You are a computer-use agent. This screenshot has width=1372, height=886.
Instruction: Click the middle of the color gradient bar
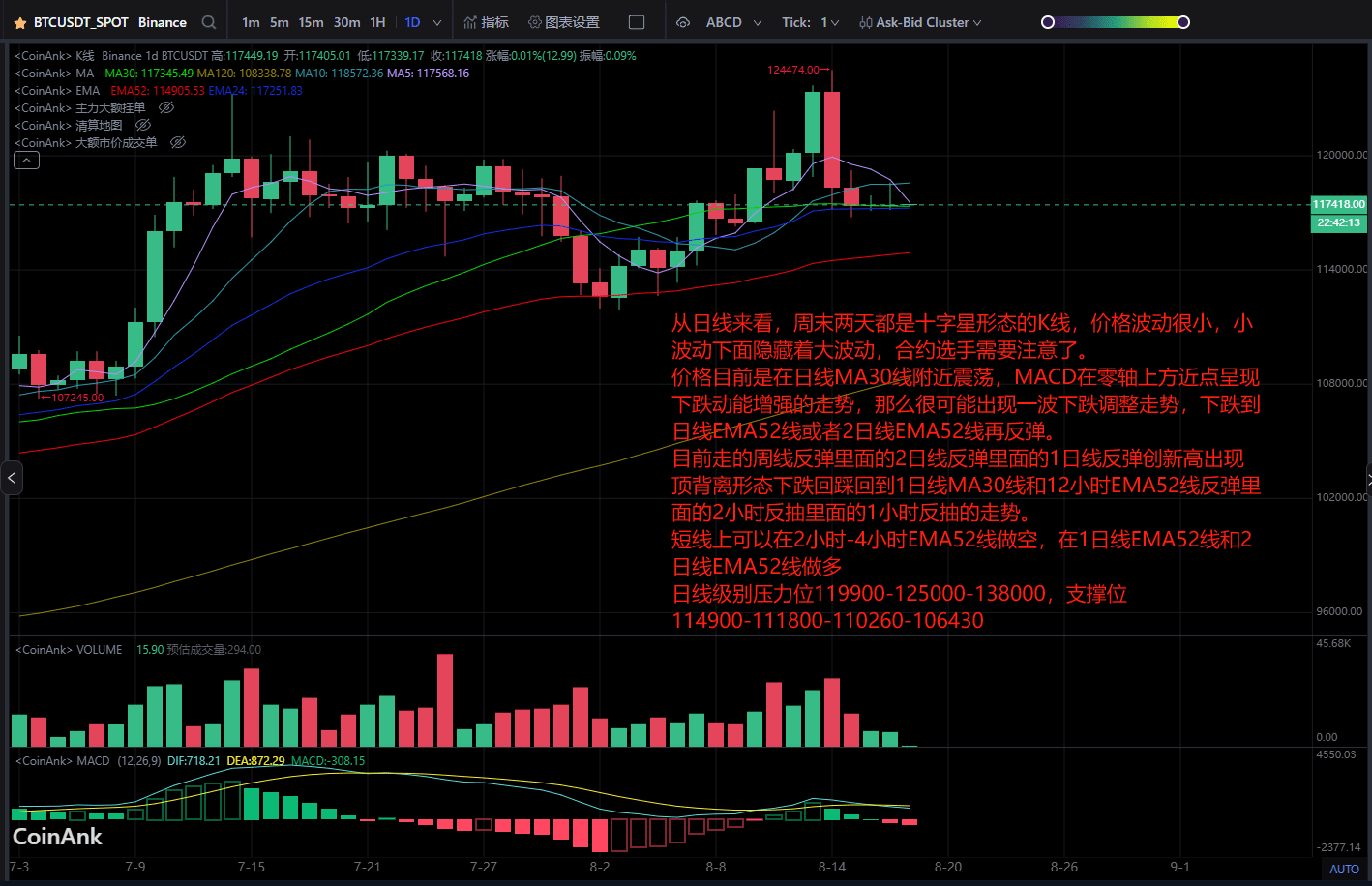[x=1116, y=22]
